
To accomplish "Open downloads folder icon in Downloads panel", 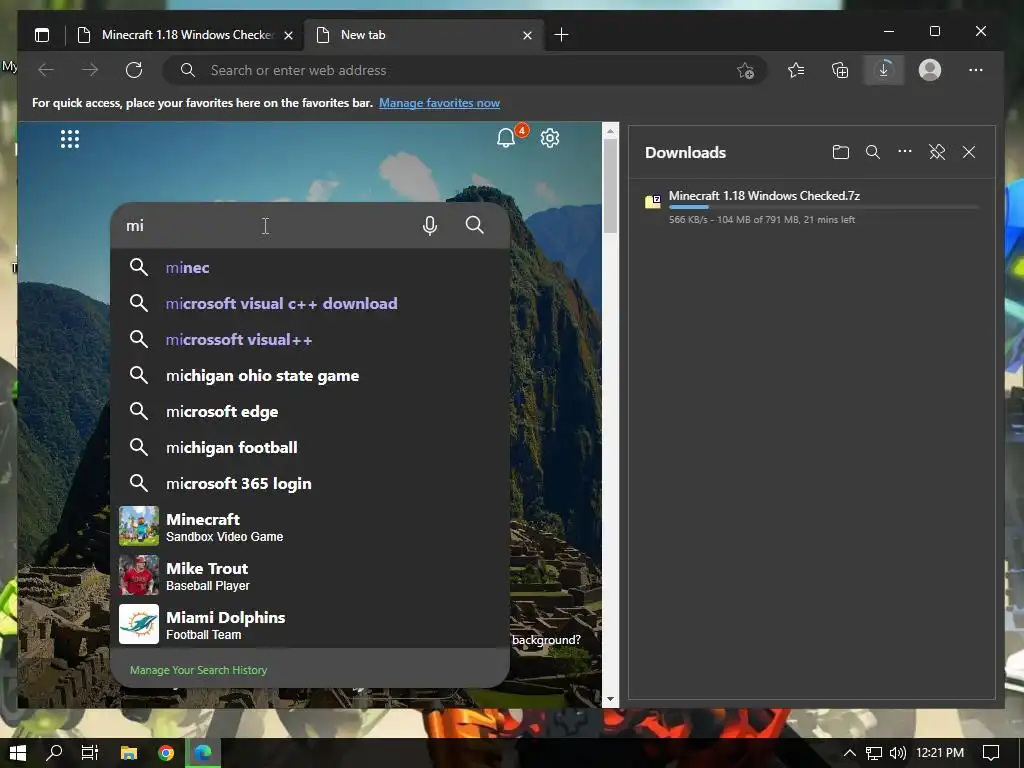I will pos(841,152).
